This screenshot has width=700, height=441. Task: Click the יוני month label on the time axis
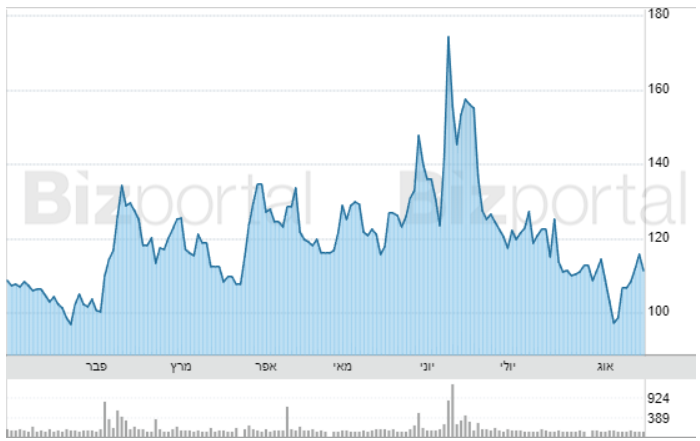427,367
